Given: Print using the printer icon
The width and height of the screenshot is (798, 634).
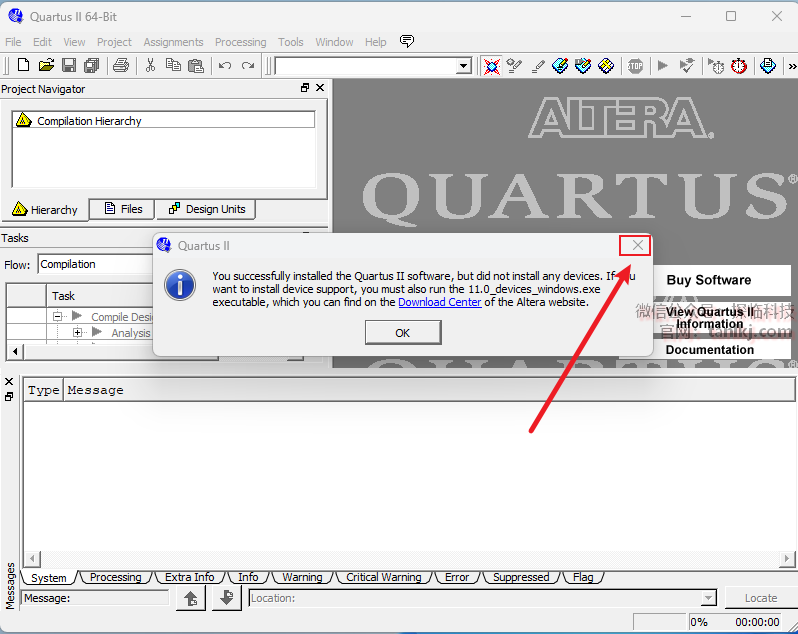Looking at the screenshot, I should pos(121,66).
